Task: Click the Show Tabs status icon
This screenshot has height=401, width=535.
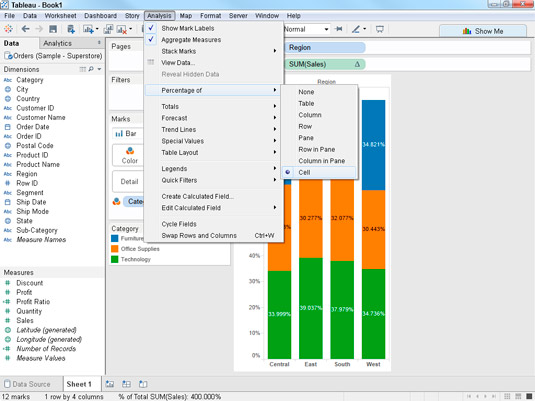Action: tap(529, 396)
